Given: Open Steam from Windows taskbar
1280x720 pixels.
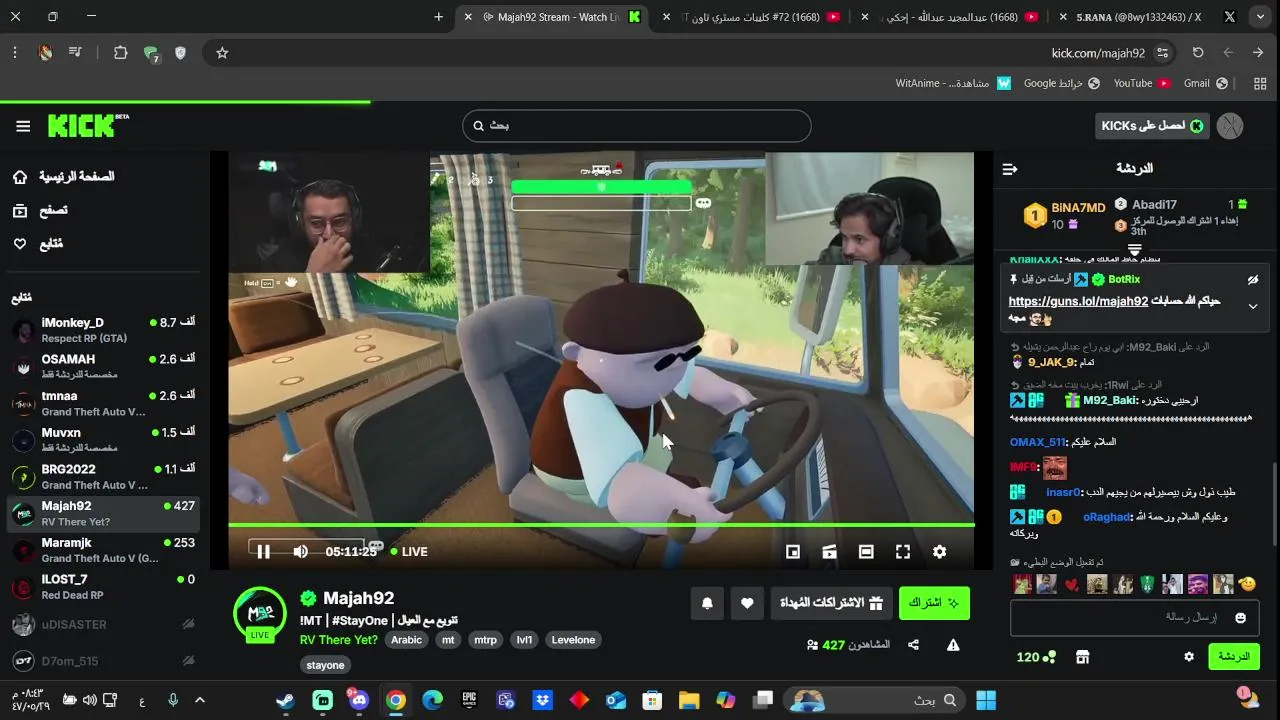Looking at the screenshot, I should (x=286, y=700).
